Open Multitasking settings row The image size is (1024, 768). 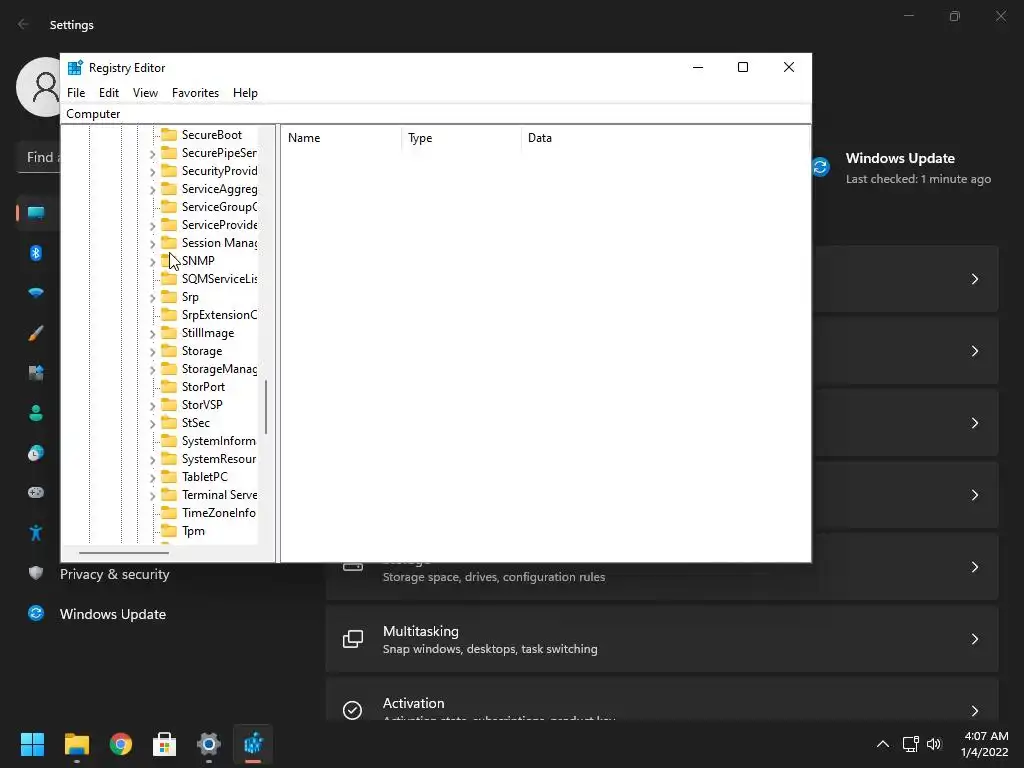click(662, 639)
